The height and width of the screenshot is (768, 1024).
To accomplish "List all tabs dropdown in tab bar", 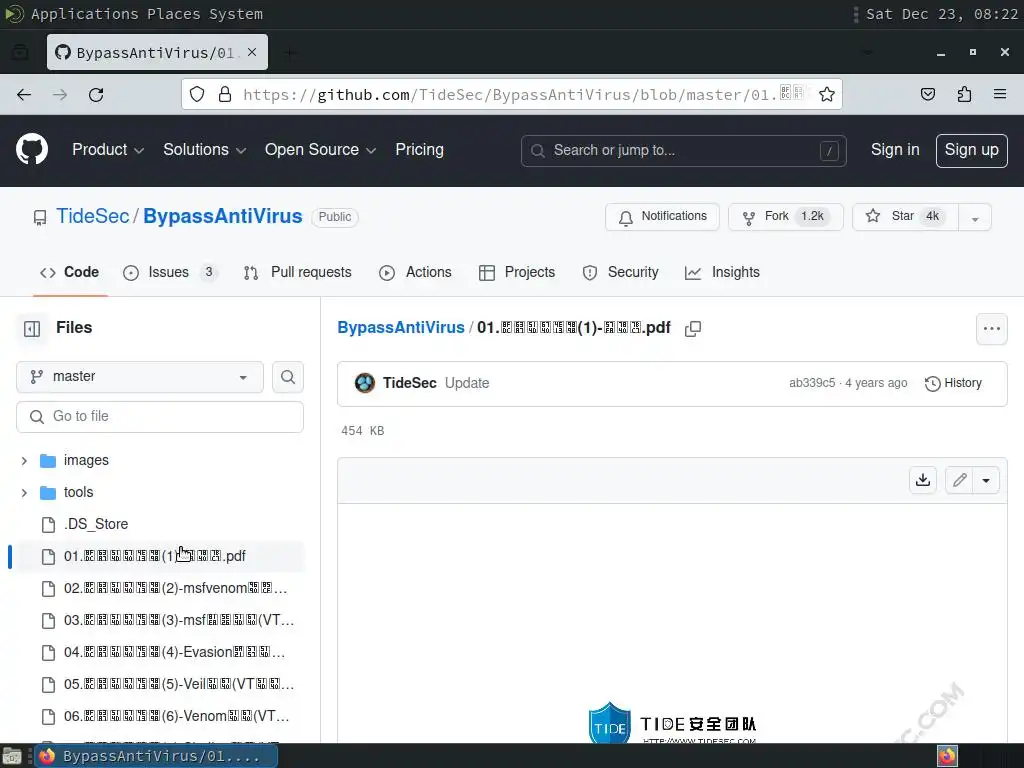I will click(867, 52).
